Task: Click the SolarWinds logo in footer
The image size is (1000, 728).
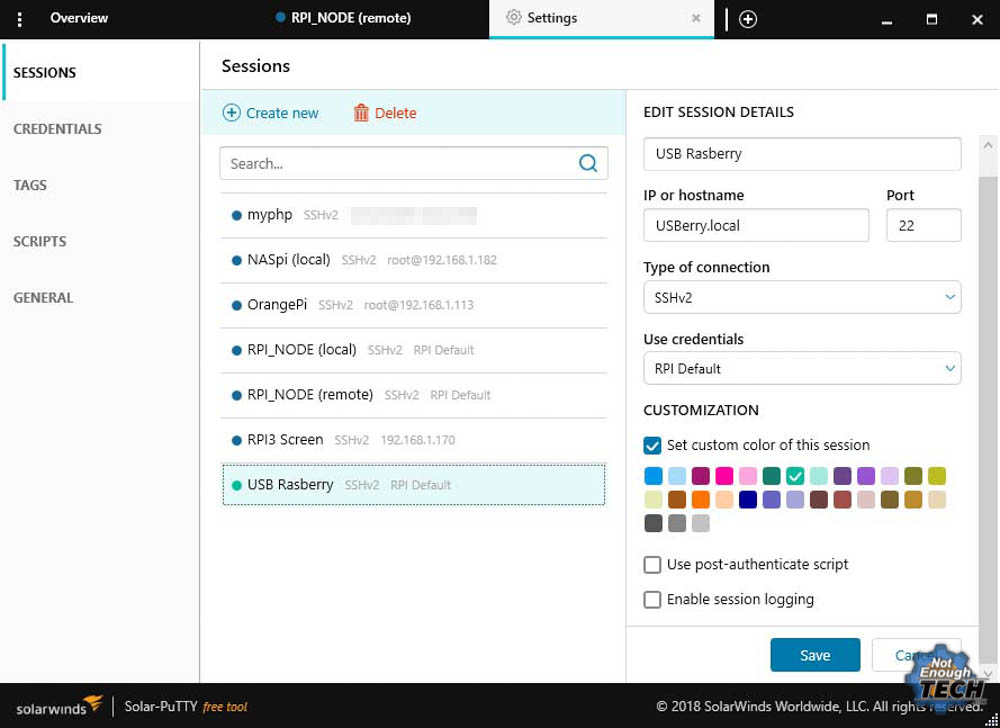Action: 59,706
